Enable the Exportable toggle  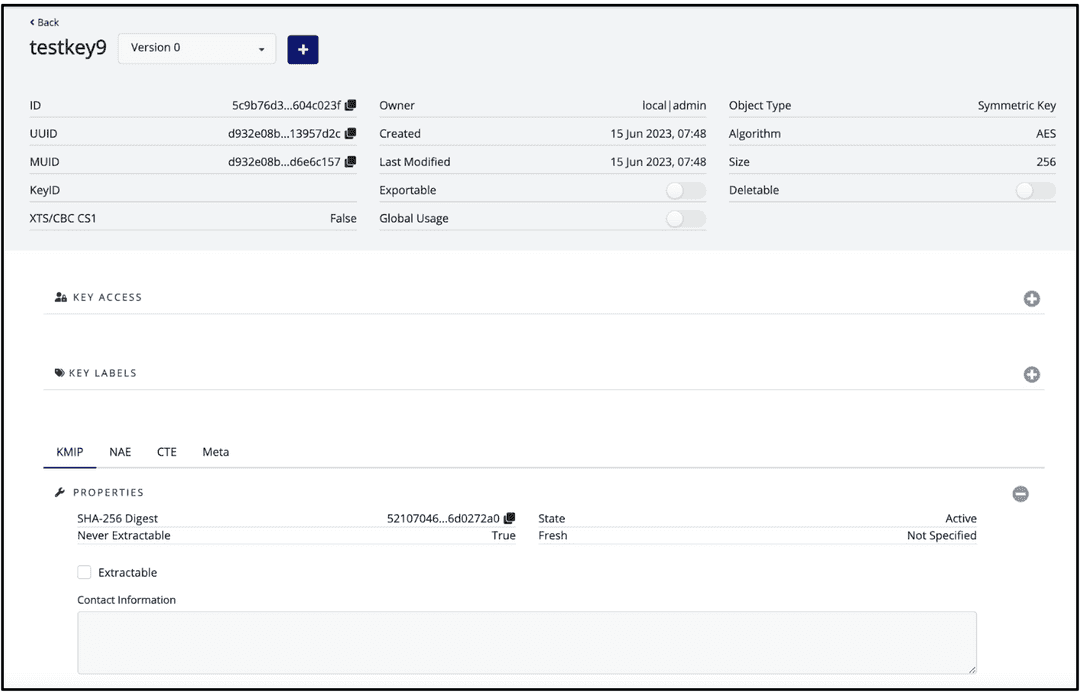click(x=686, y=190)
